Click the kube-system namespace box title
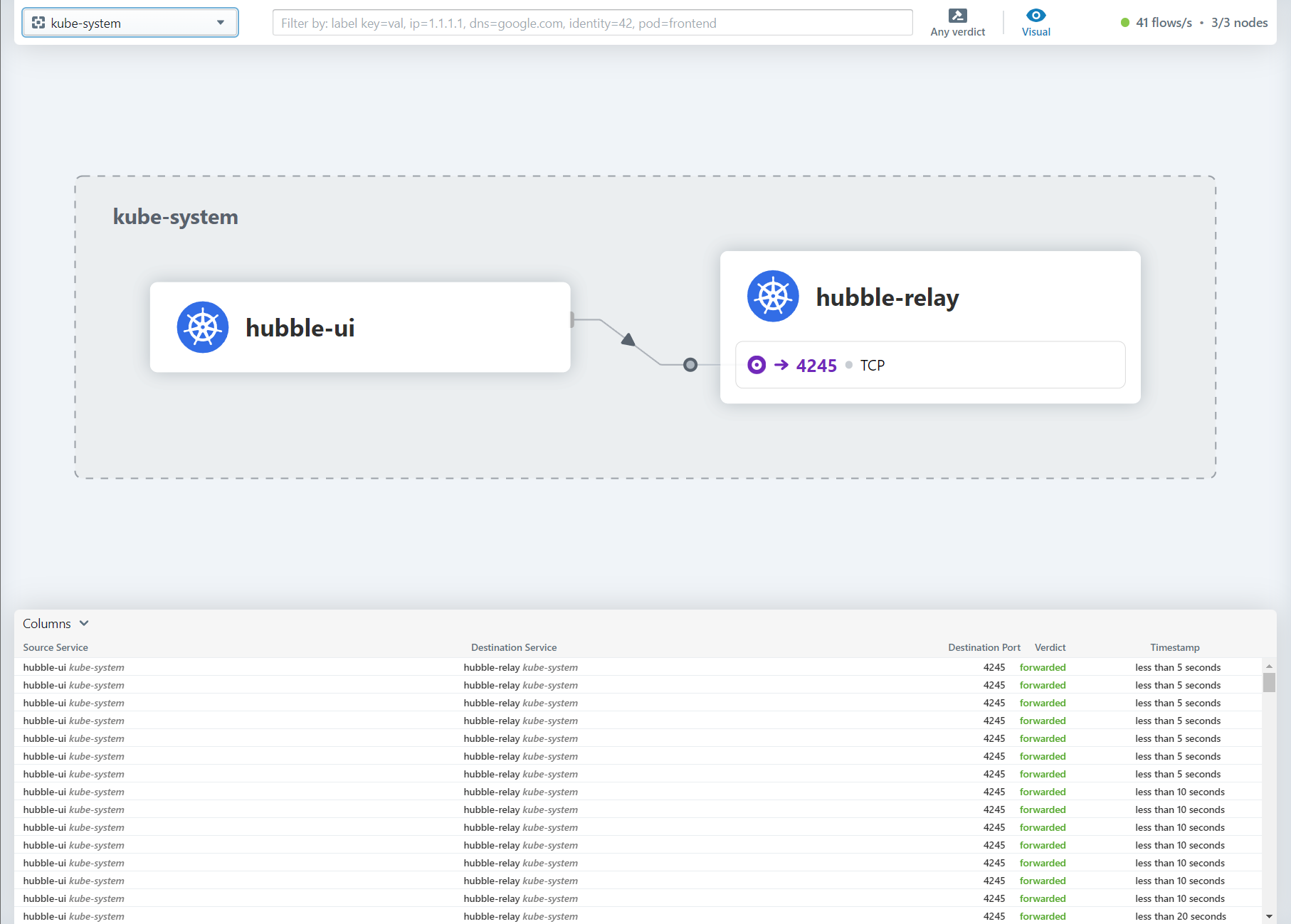1291x924 pixels. coord(176,217)
